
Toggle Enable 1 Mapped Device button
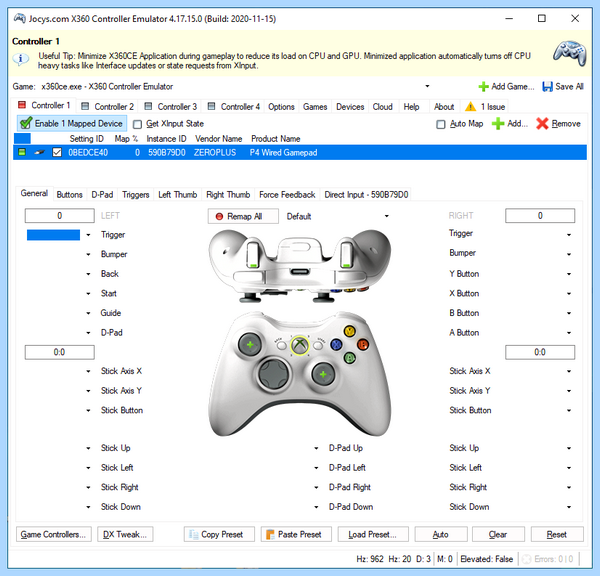(x=72, y=124)
